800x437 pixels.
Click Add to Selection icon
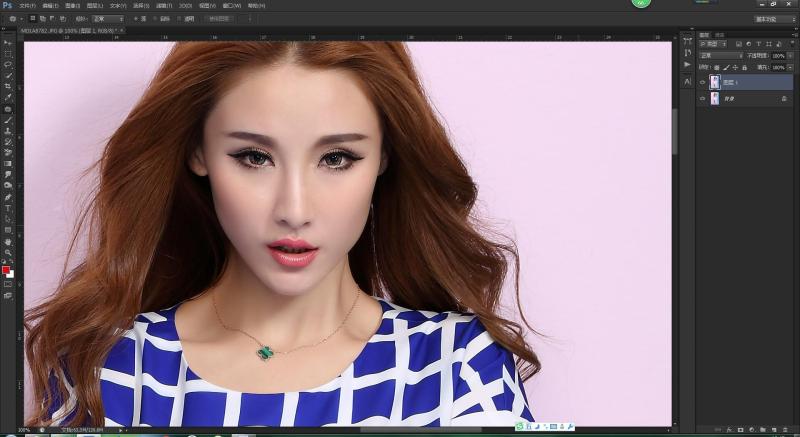[x=42, y=19]
